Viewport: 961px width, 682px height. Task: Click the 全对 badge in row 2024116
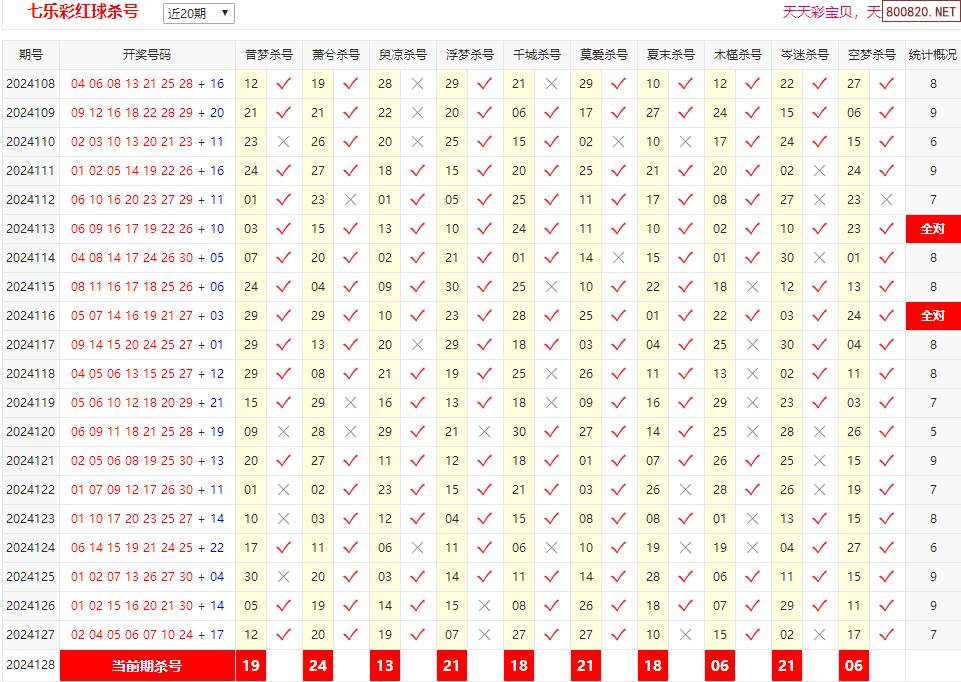tap(933, 316)
